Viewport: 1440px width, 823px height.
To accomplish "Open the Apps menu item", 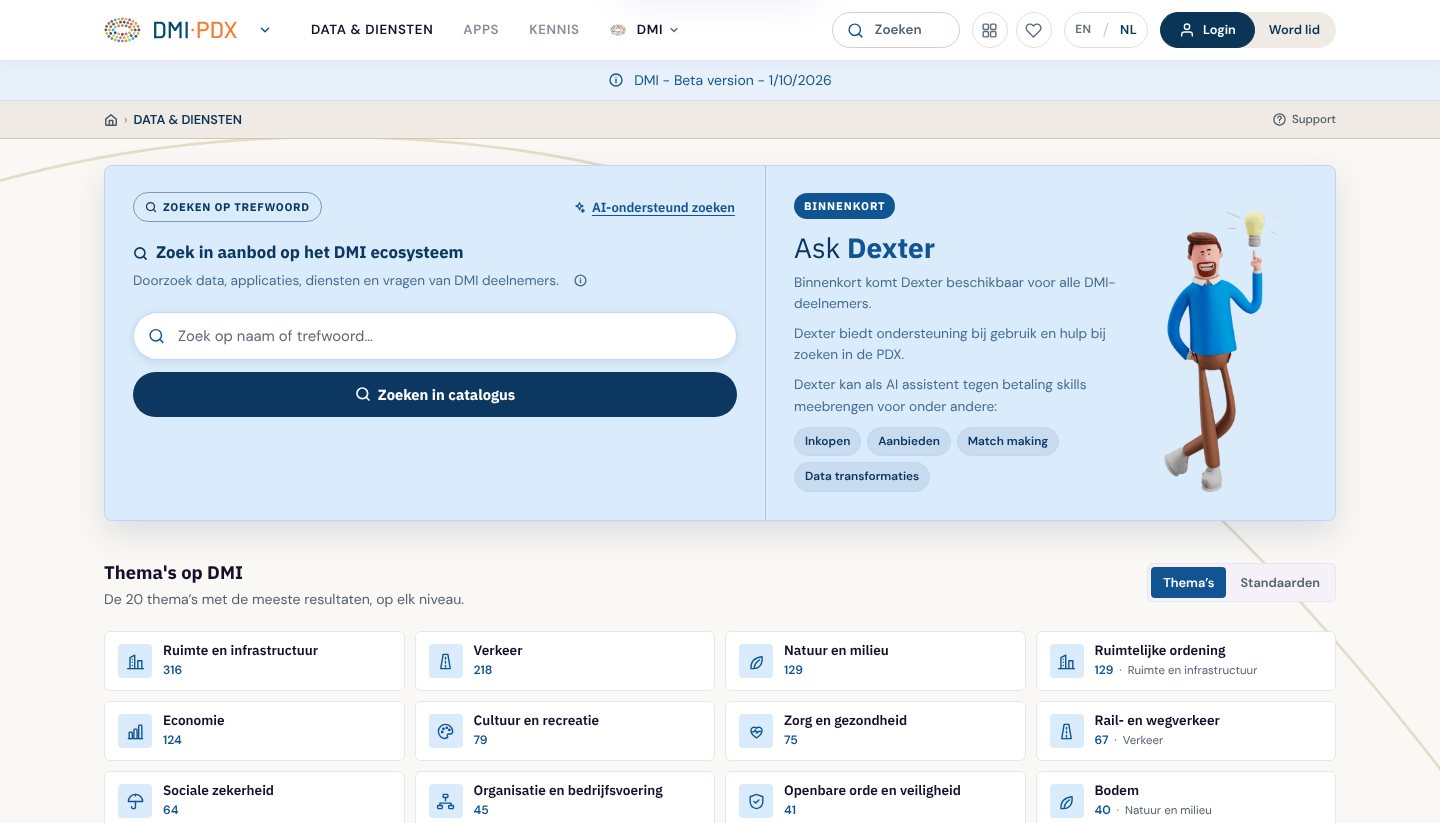I will [481, 30].
